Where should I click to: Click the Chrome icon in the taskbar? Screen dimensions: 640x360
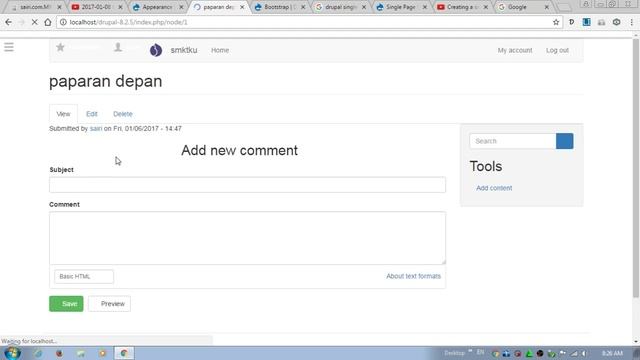(124, 353)
